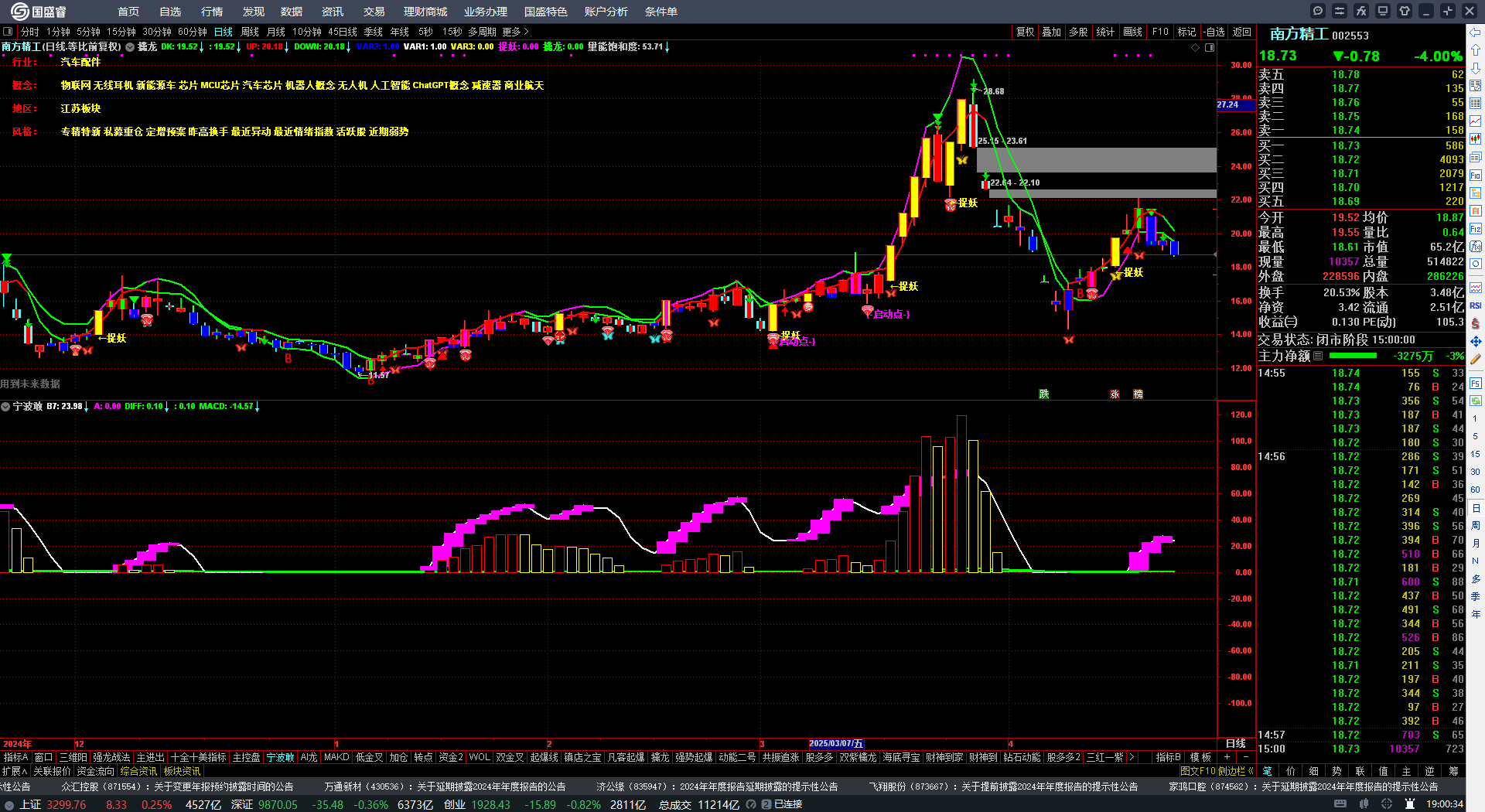
Task: Switch to the 周线 period tab
Action: (250, 32)
